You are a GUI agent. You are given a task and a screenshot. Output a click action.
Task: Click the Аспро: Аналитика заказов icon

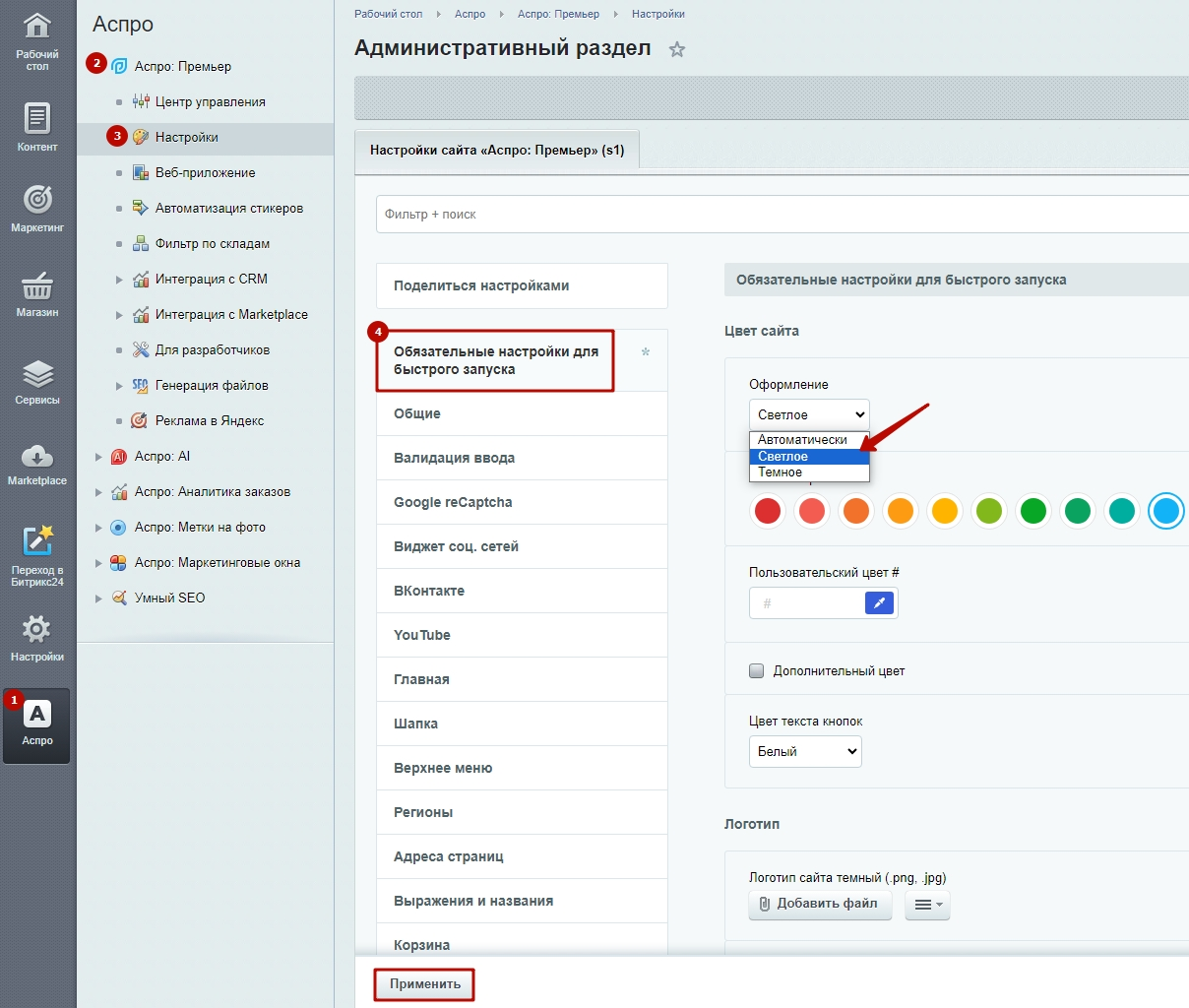(x=119, y=491)
